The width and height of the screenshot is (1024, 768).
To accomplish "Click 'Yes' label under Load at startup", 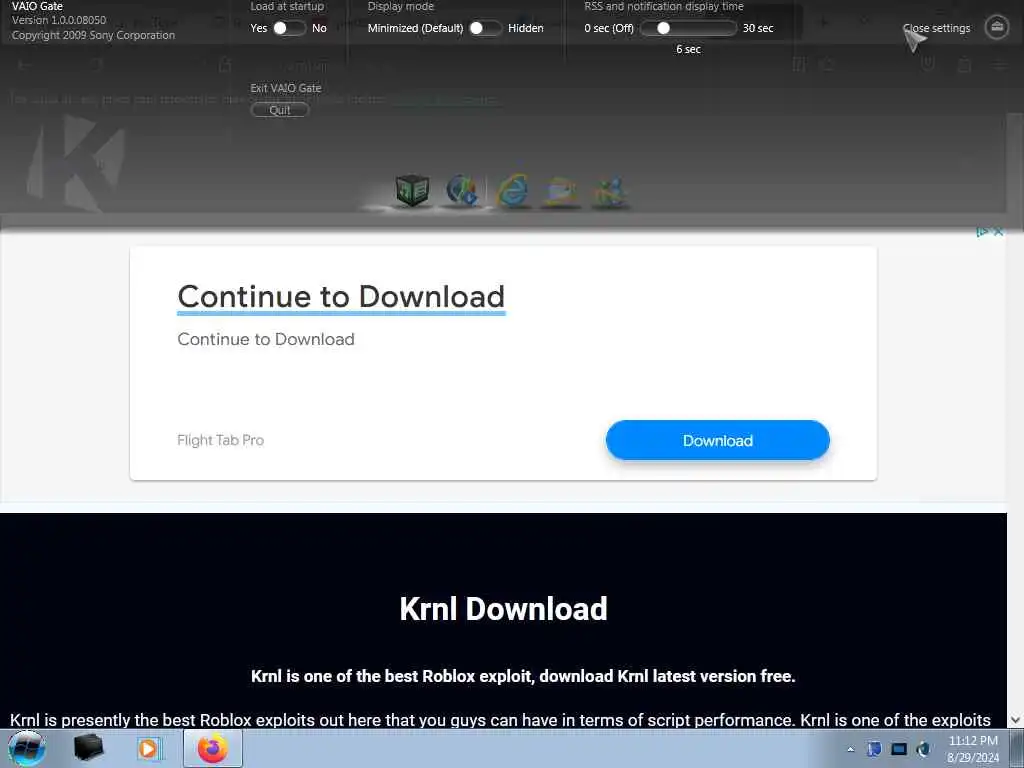I will pyautogui.click(x=259, y=28).
